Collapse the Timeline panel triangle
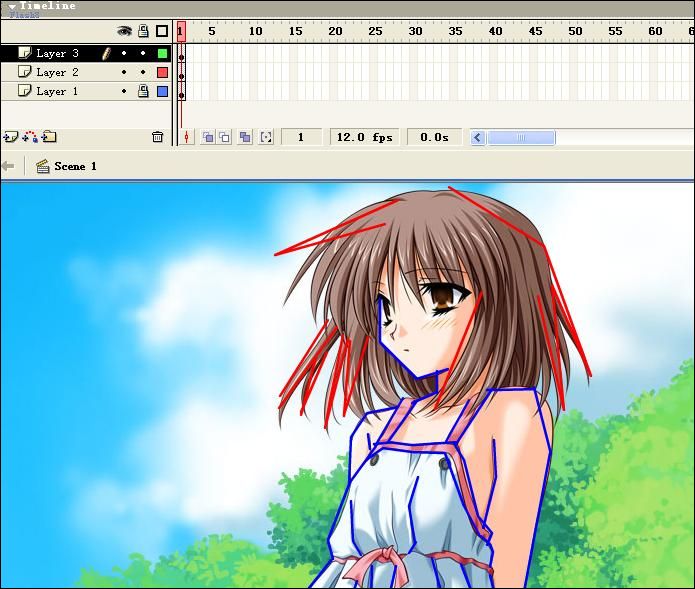The image size is (695, 589). (x=12, y=7)
